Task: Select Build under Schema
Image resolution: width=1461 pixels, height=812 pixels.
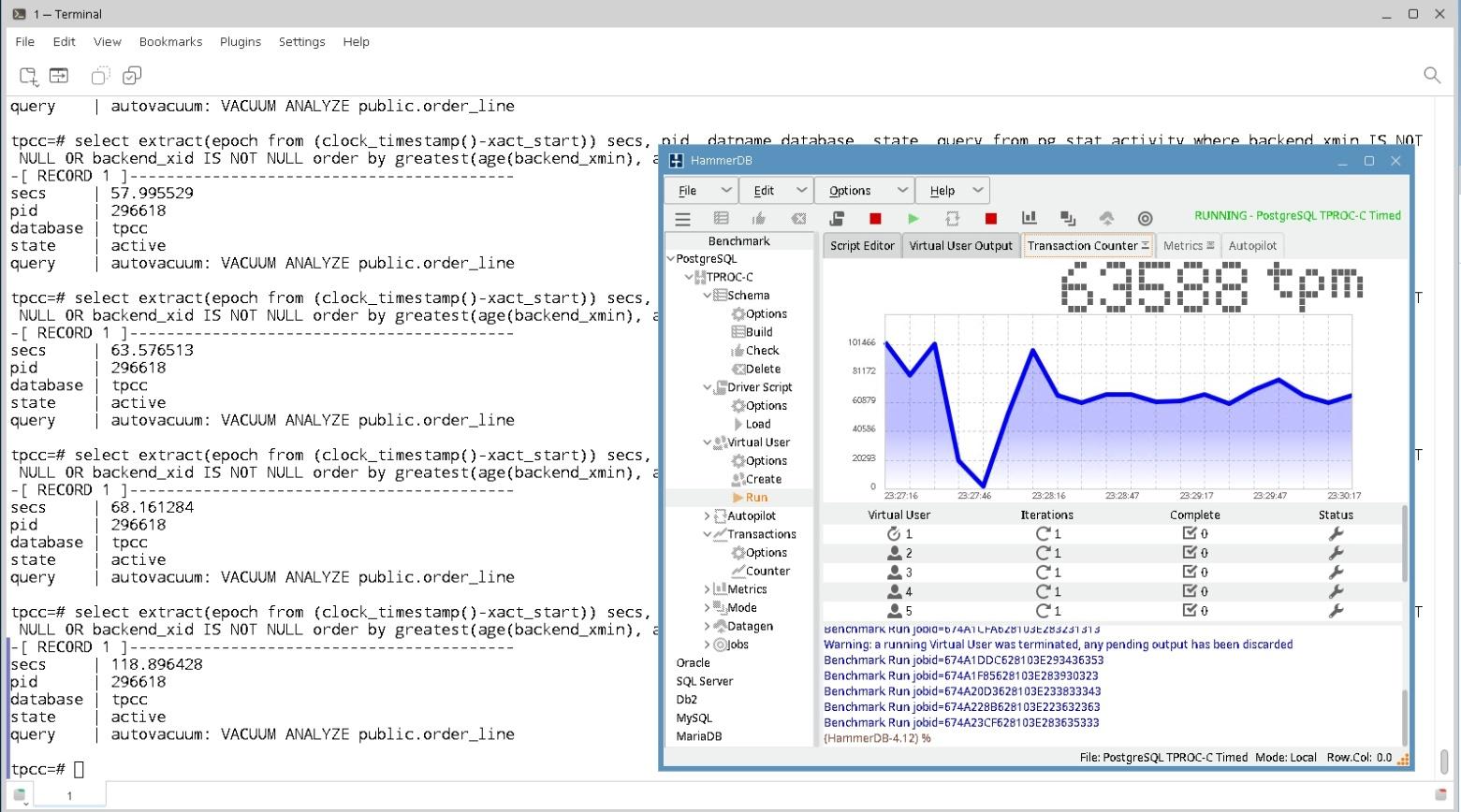Action: (758, 332)
